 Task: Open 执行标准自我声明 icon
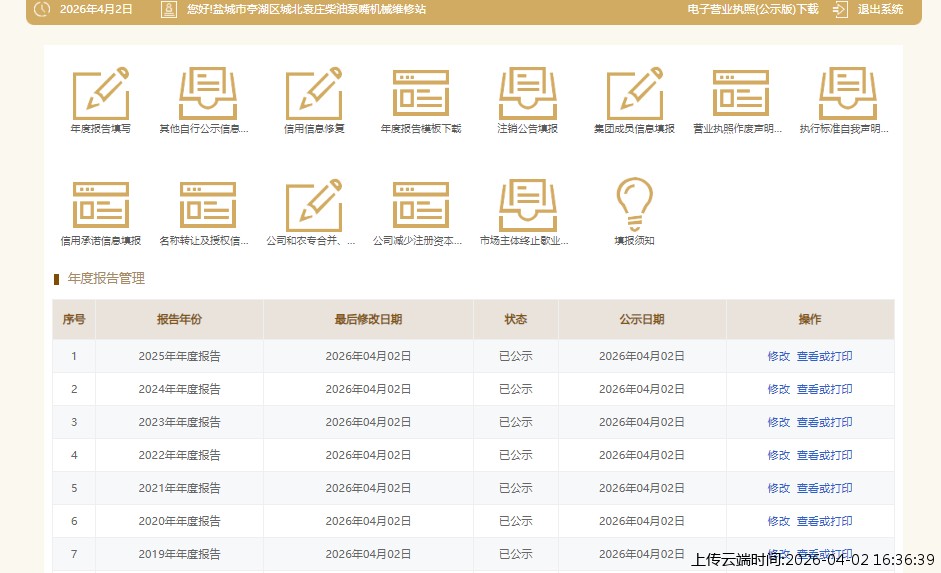click(x=847, y=94)
